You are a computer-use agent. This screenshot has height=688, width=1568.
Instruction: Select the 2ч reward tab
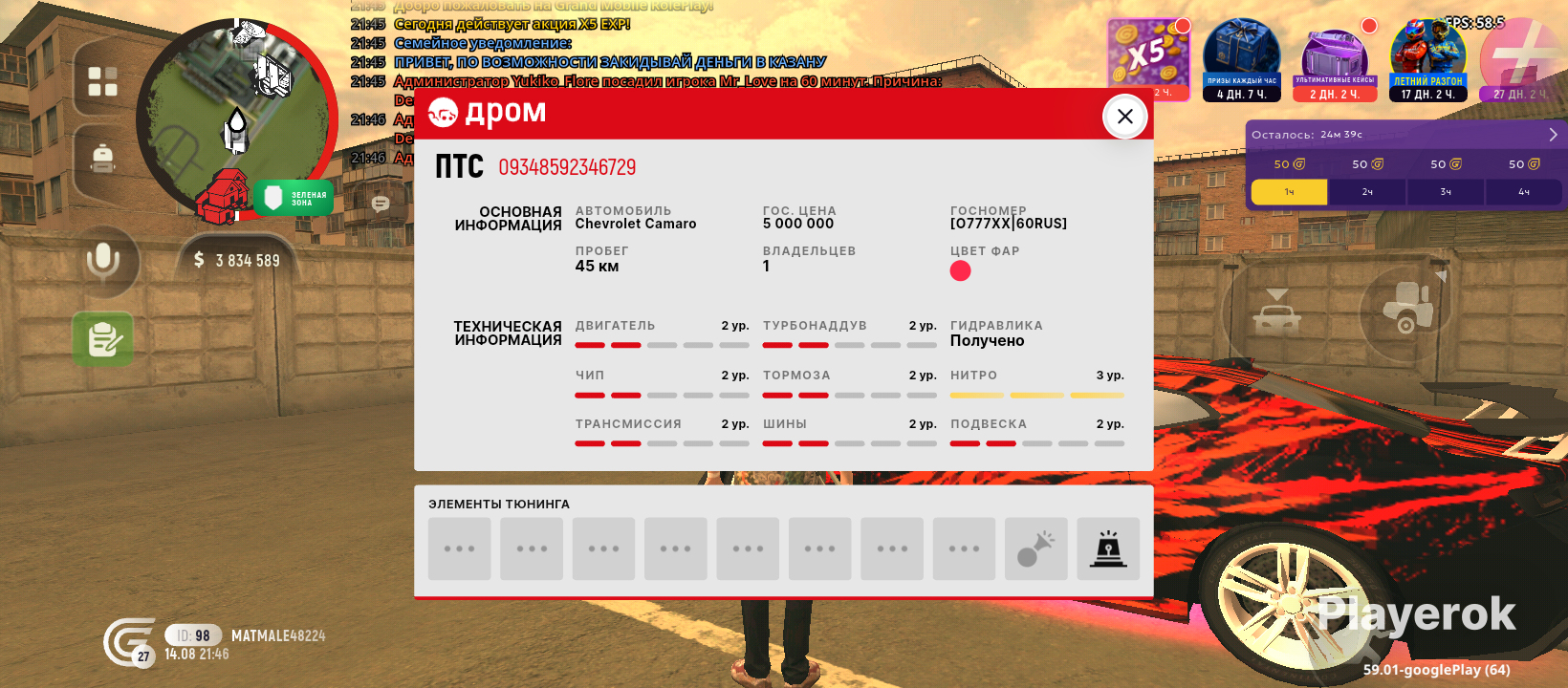(1367, 192)
